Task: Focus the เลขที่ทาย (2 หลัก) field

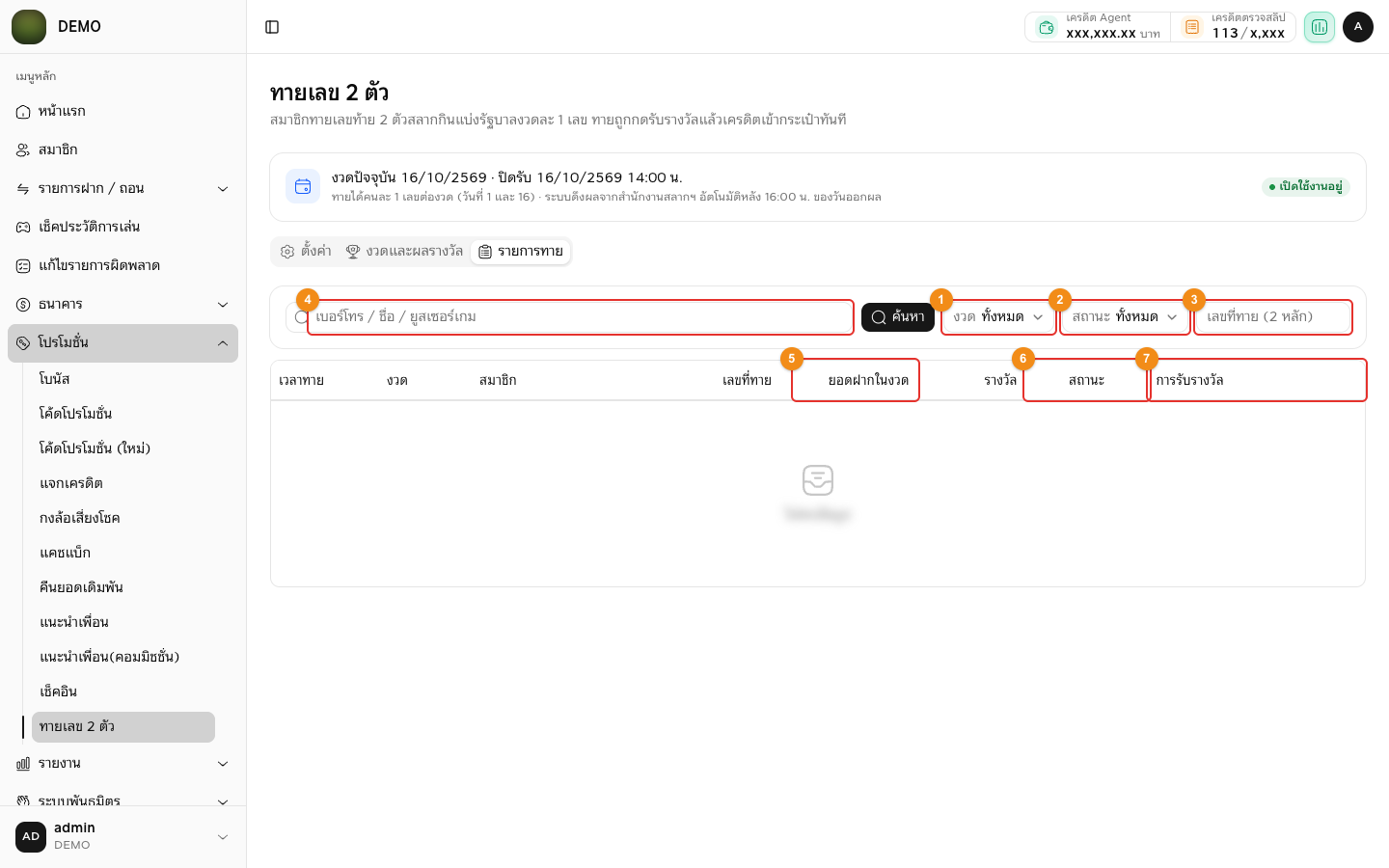Action: click(x=1272, y=317)
